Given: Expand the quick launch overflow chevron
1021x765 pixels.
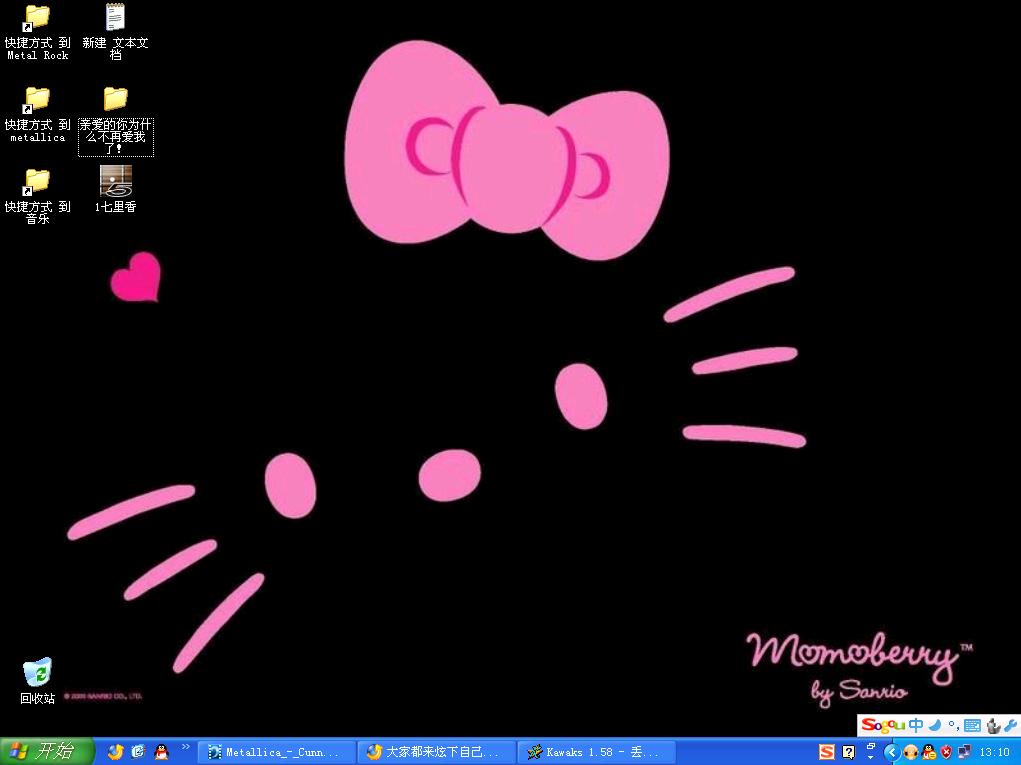Looking at the screenshot, I should [x=186, y=747].
